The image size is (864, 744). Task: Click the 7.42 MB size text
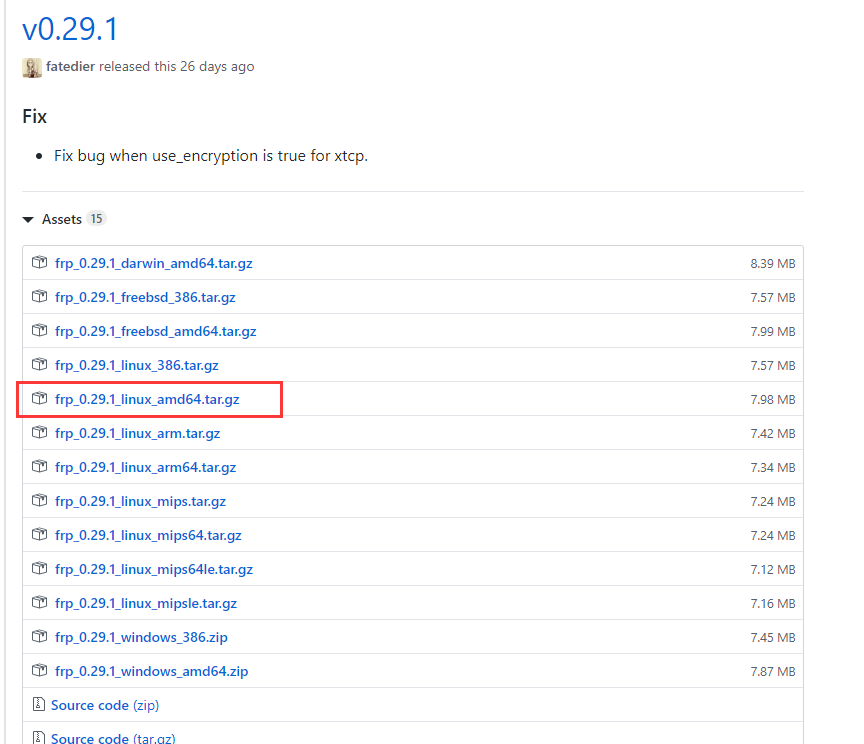tap(773, 434)
